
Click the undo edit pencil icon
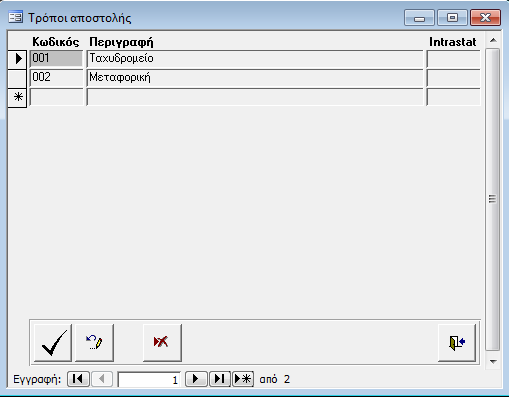point(94,342)
